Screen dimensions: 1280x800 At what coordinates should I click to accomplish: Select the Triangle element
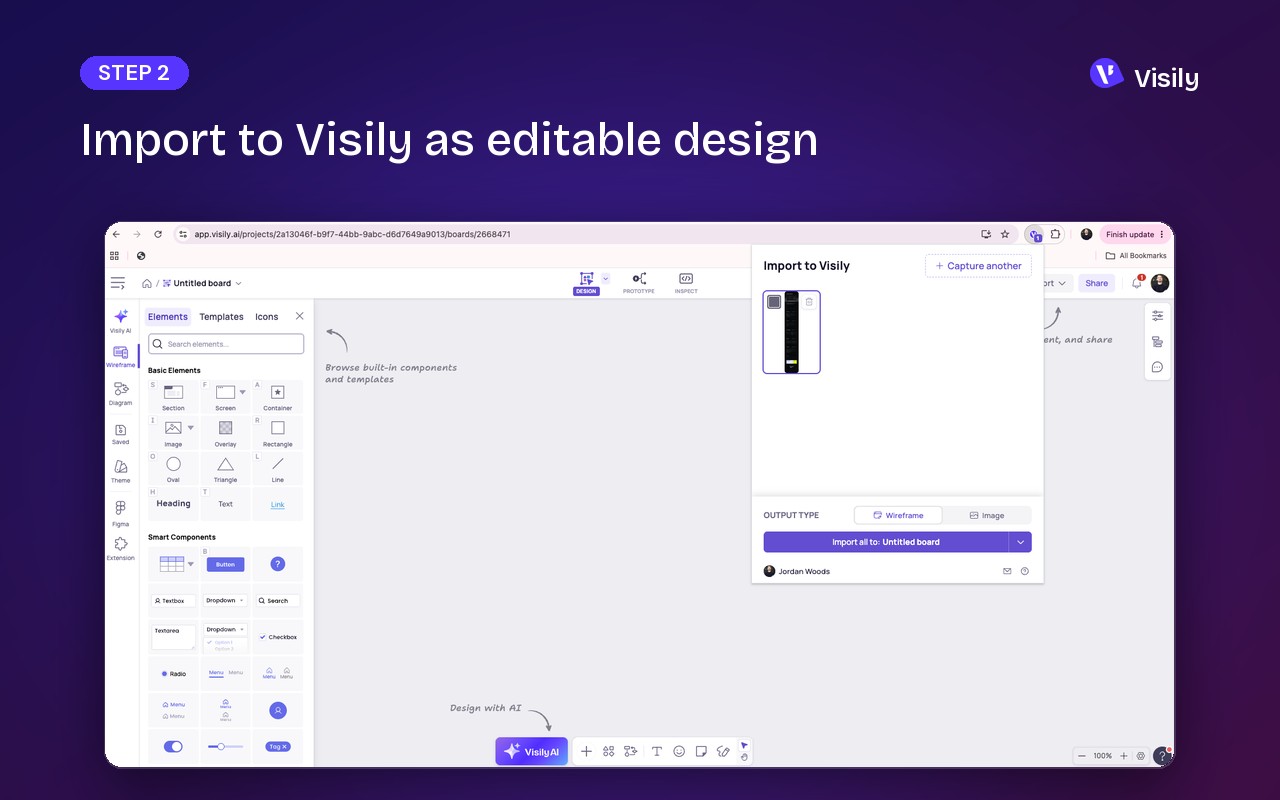[x=225, y=468]
